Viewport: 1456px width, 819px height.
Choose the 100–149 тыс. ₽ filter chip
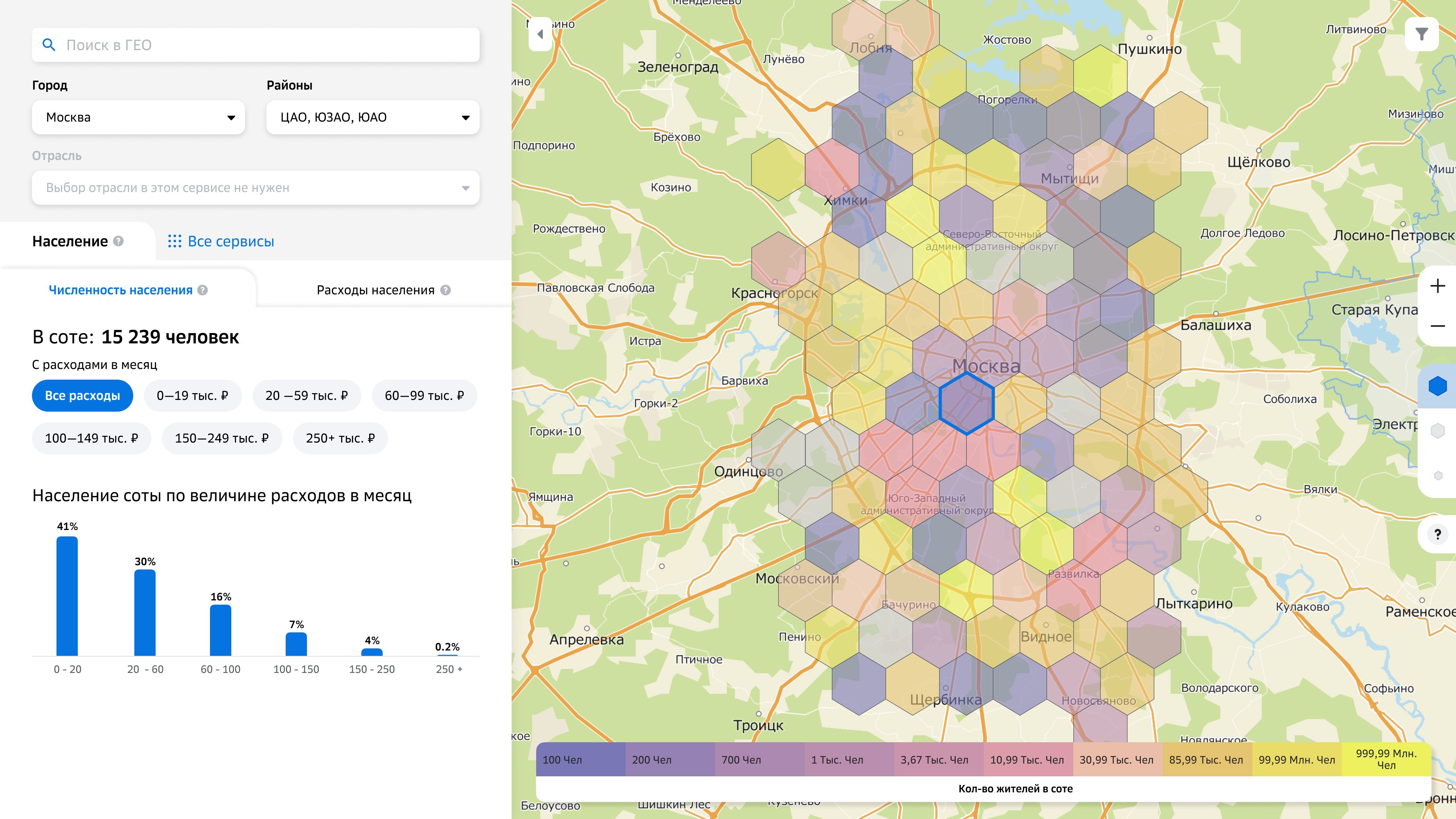coord(92,438)
